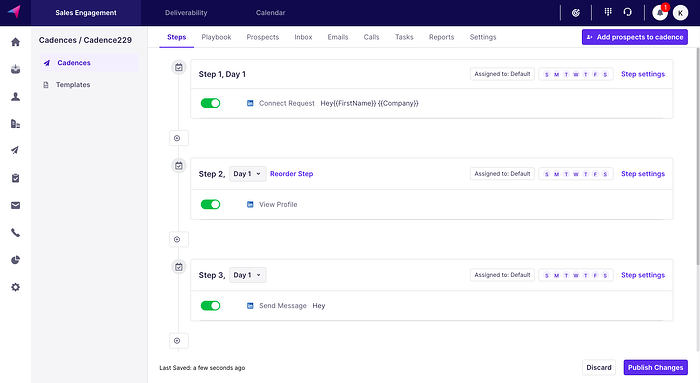Expand the Day 1 dropdown in Step 2
The height and width of the screenshot is (383, 700).
click(x=248, y=174)
